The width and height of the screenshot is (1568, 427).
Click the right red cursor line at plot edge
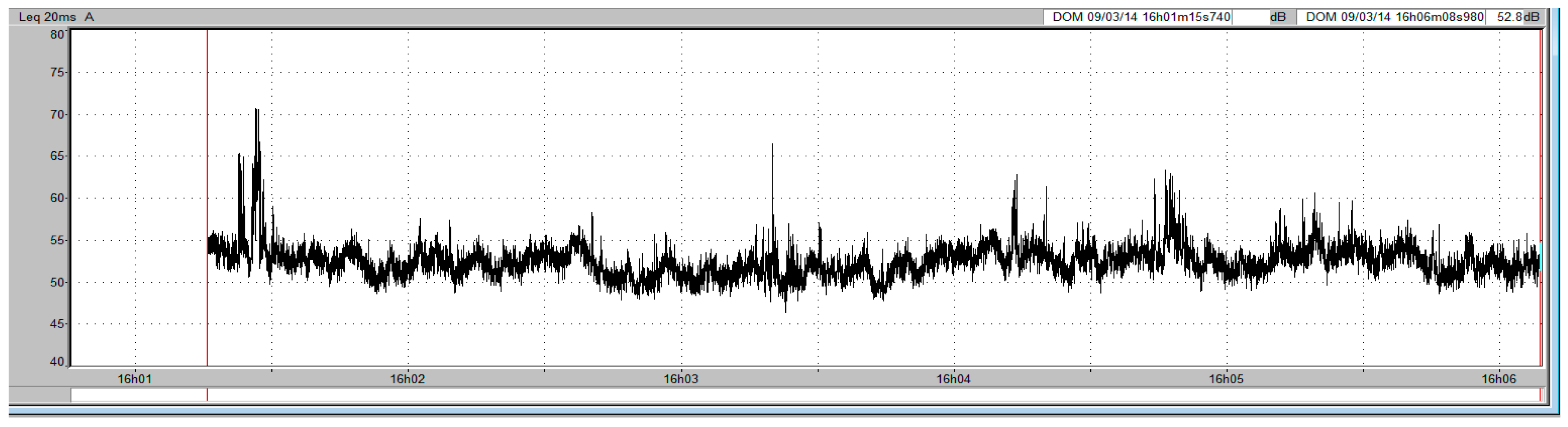coord(1540,198)
